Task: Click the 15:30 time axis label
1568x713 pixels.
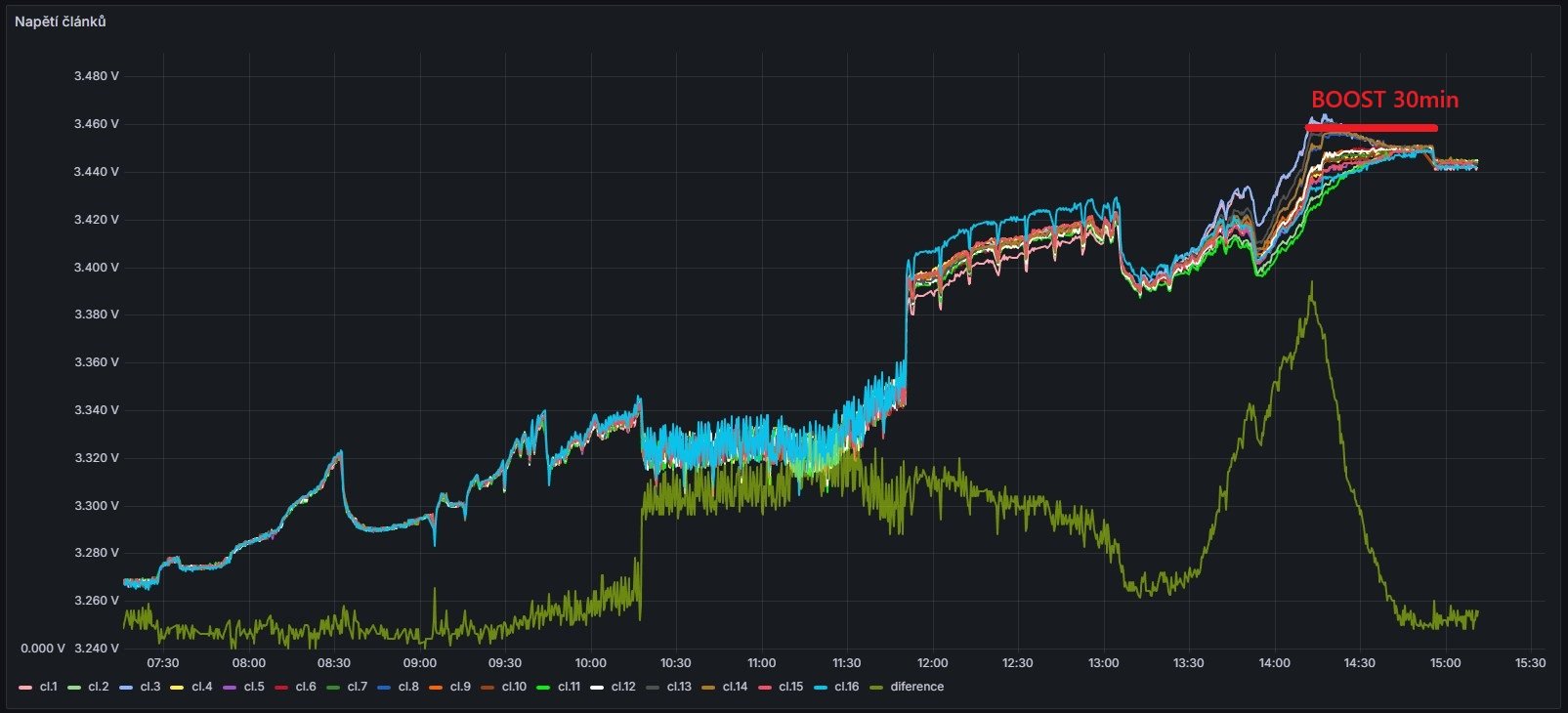Action: click(1530, 663)
